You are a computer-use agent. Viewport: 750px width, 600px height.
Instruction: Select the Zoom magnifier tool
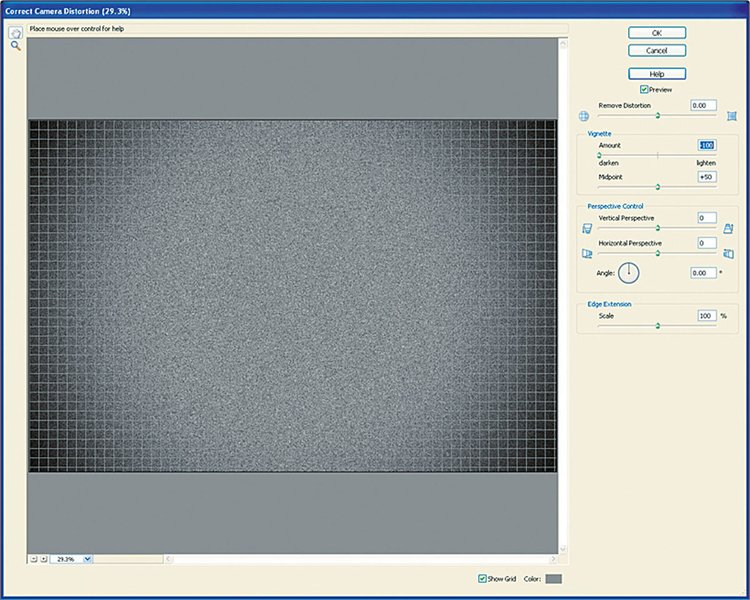(x=16, y=46)
